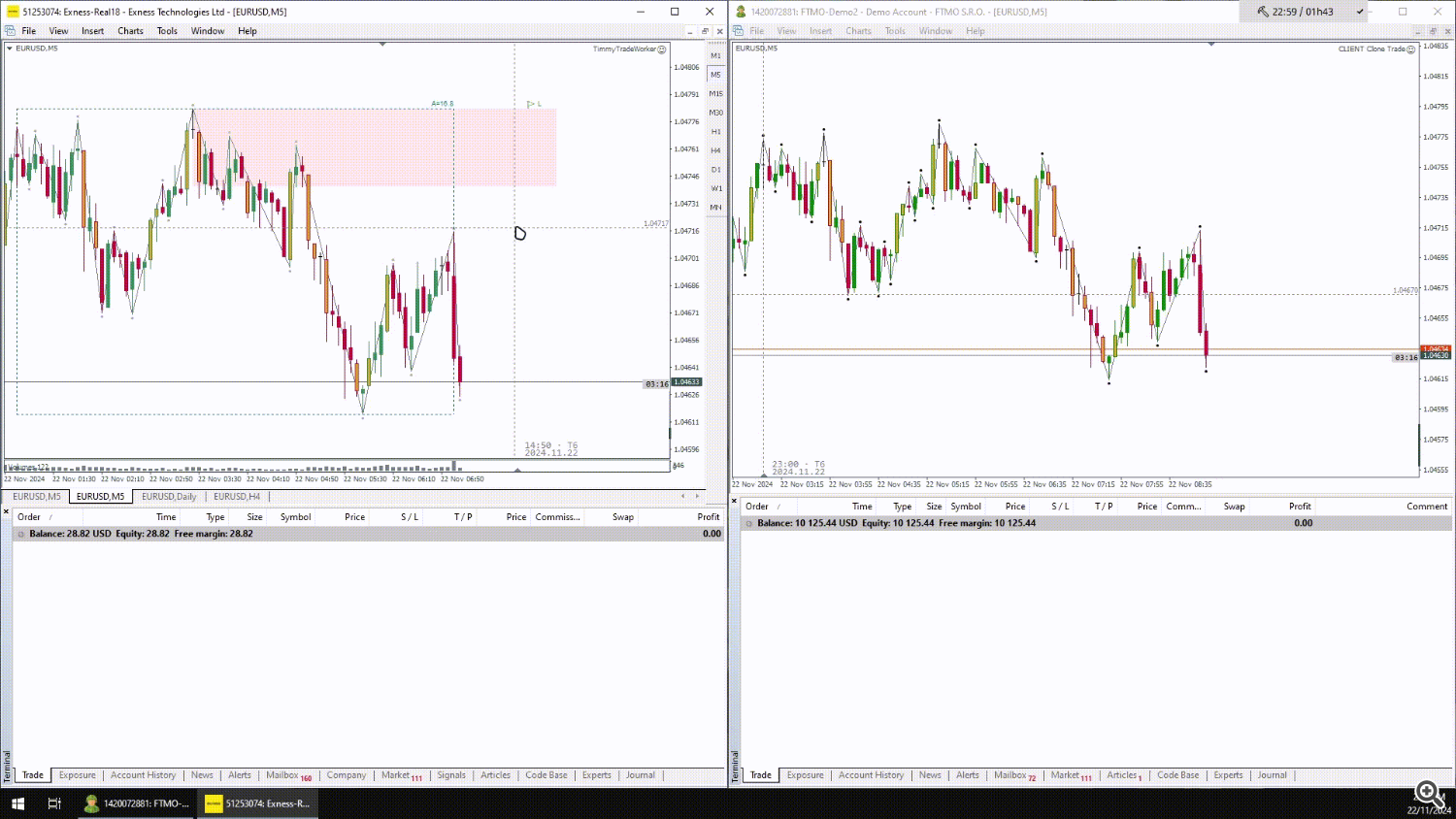Click the CLIENT Clone Trade label on the right chart
The width and height of the screenshot is (1456, 819).
click(x=1374, y=48)
